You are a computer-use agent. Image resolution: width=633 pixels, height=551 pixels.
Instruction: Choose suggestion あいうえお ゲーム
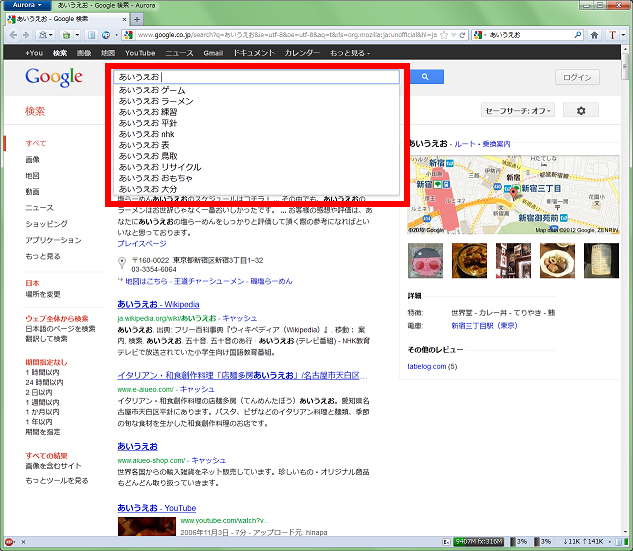click(x=257, y=90)
